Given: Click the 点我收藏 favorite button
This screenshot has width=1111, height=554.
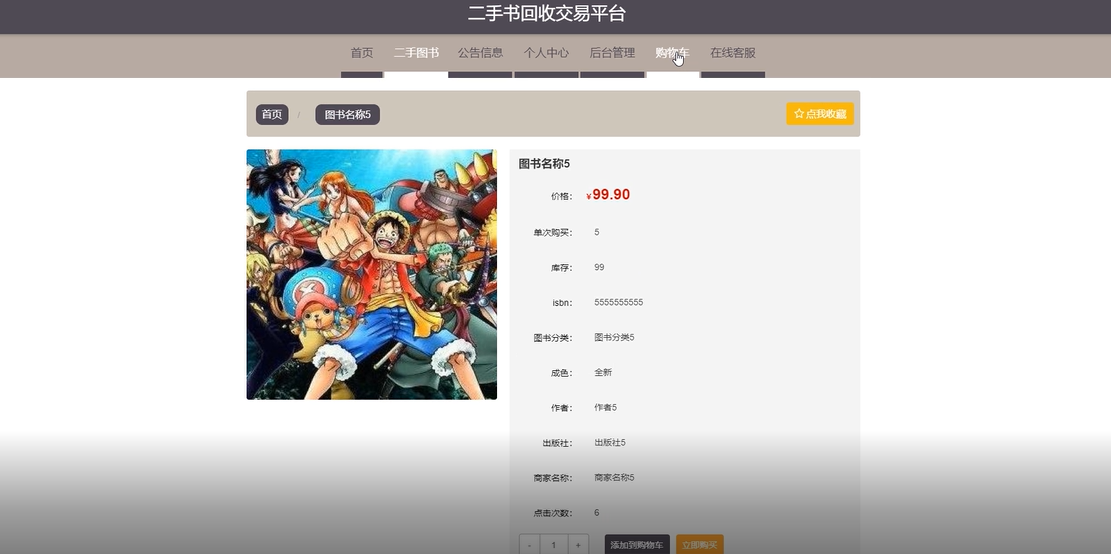Looking at the screenshot, I should [820, 113].
